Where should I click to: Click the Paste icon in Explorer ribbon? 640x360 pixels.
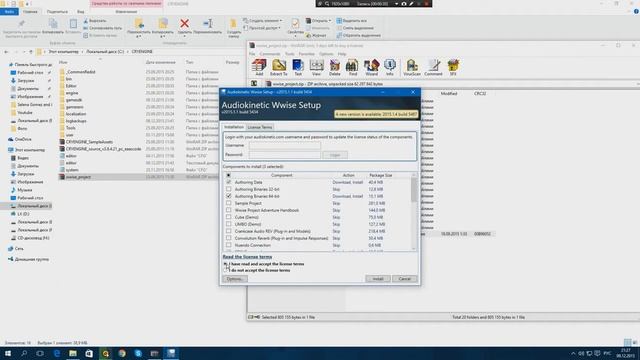tap(73, 24)
